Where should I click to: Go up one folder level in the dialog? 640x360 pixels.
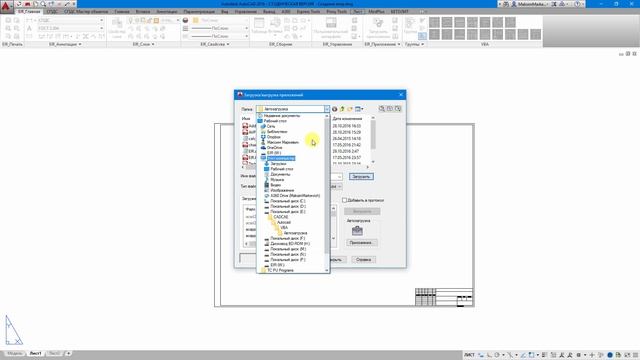pos(342,109)
